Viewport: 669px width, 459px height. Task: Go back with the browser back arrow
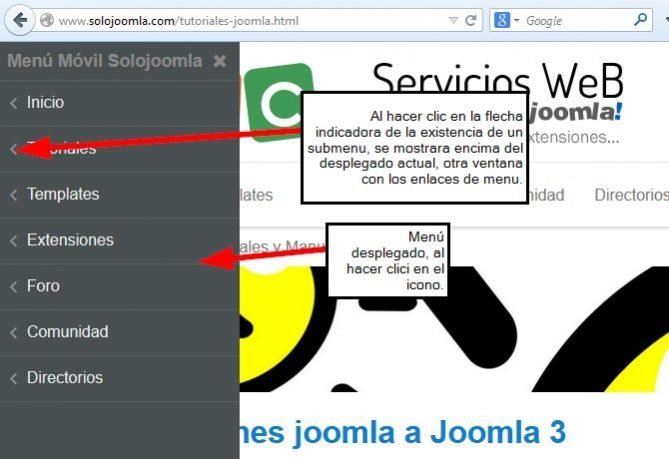[x=20, y=20]
